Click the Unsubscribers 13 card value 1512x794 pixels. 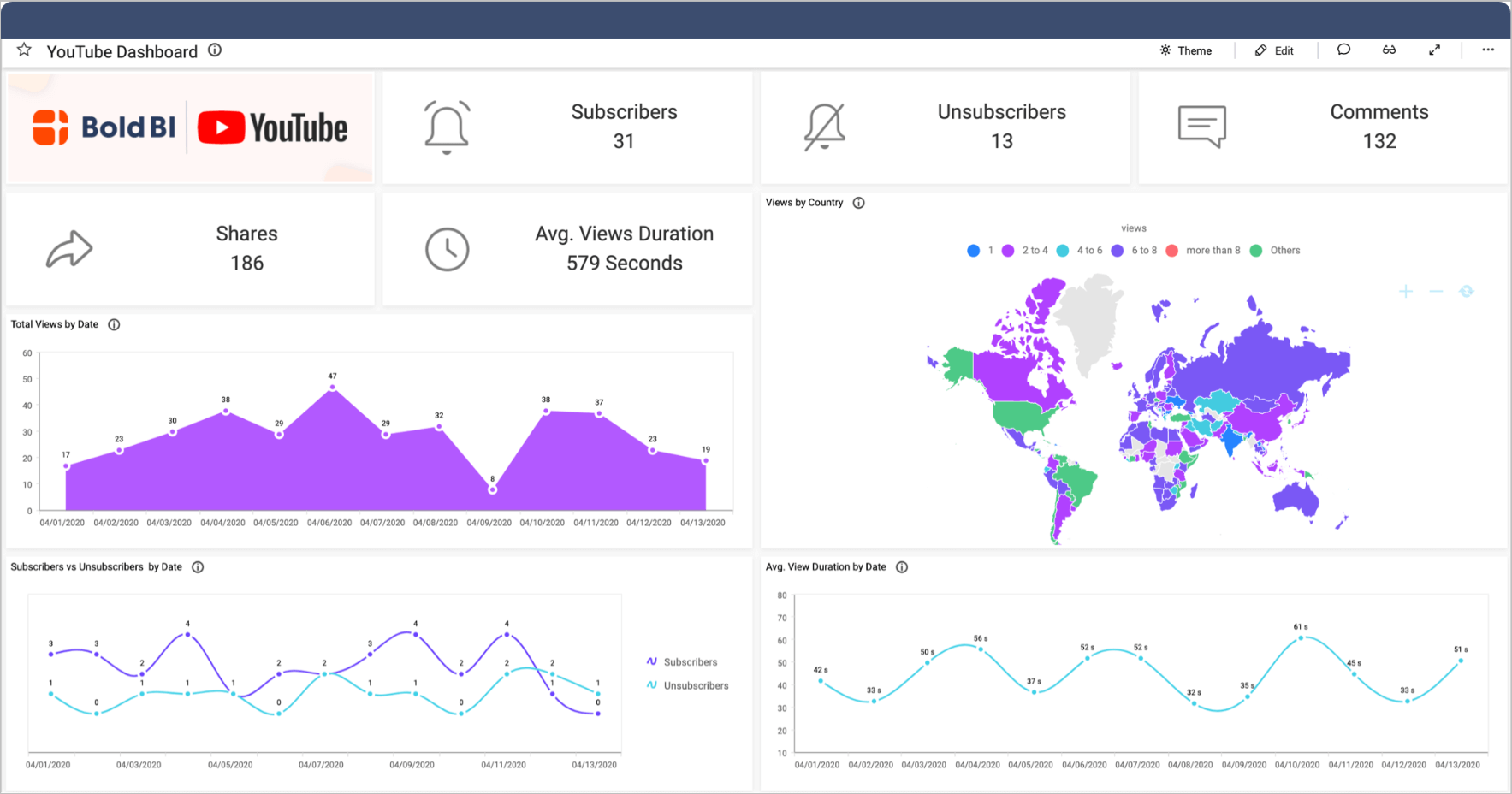1002,141
